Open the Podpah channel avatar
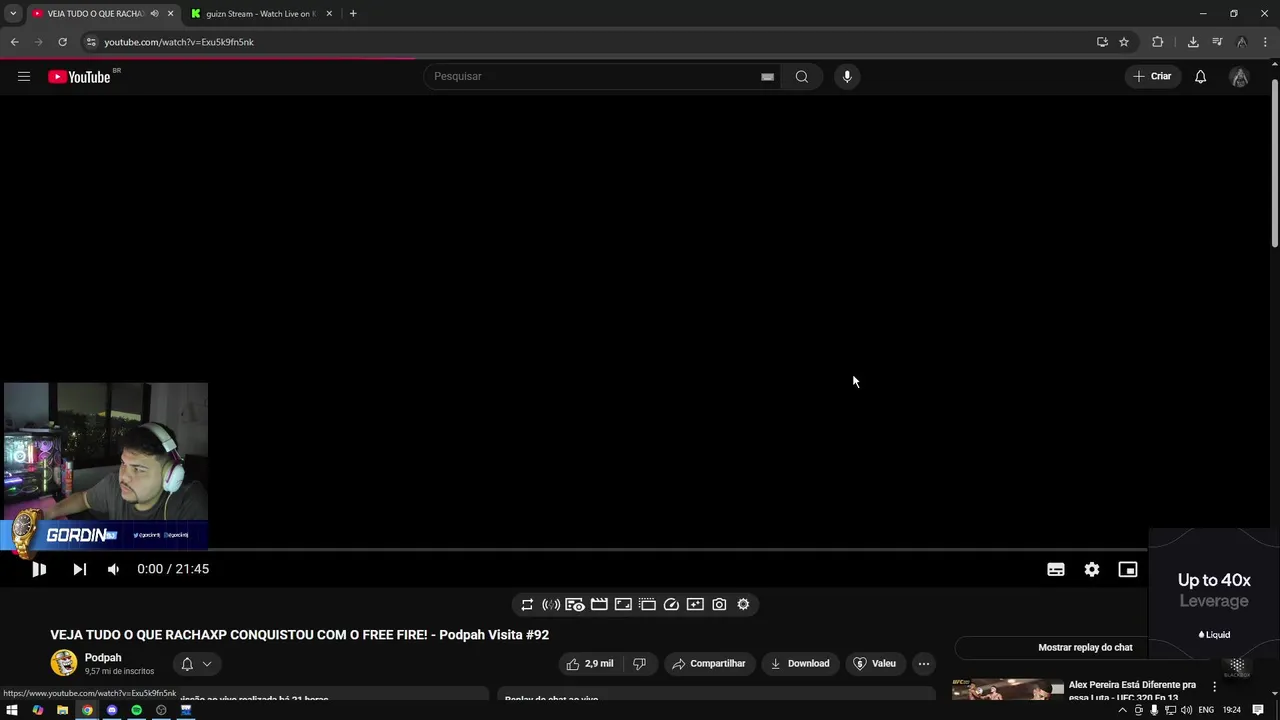 [64, 663]
